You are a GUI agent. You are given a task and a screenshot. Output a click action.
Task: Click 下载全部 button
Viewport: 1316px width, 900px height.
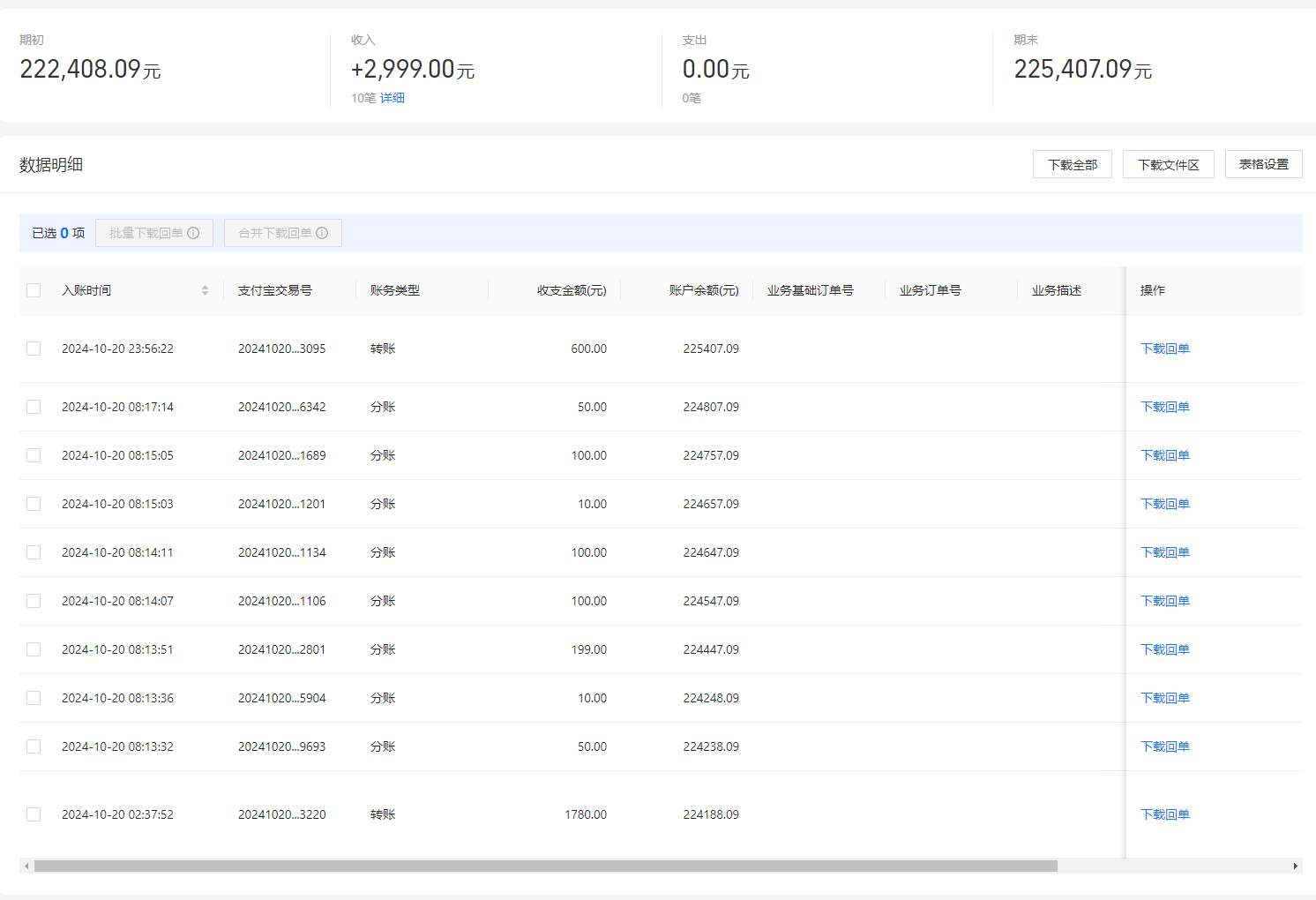1072,164
